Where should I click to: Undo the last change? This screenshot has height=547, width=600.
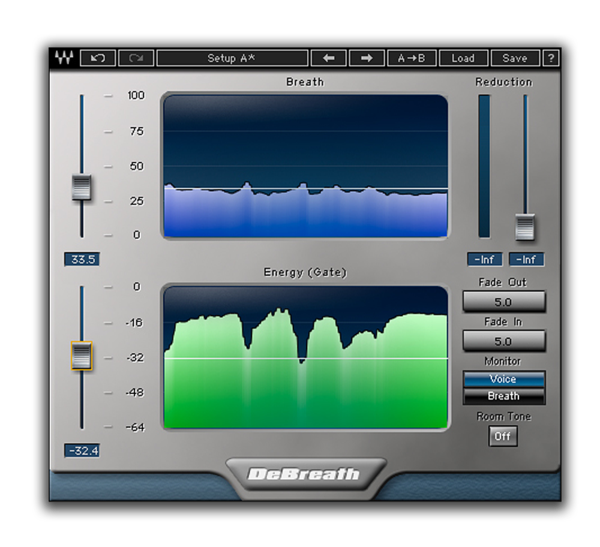tap(98, 58)
